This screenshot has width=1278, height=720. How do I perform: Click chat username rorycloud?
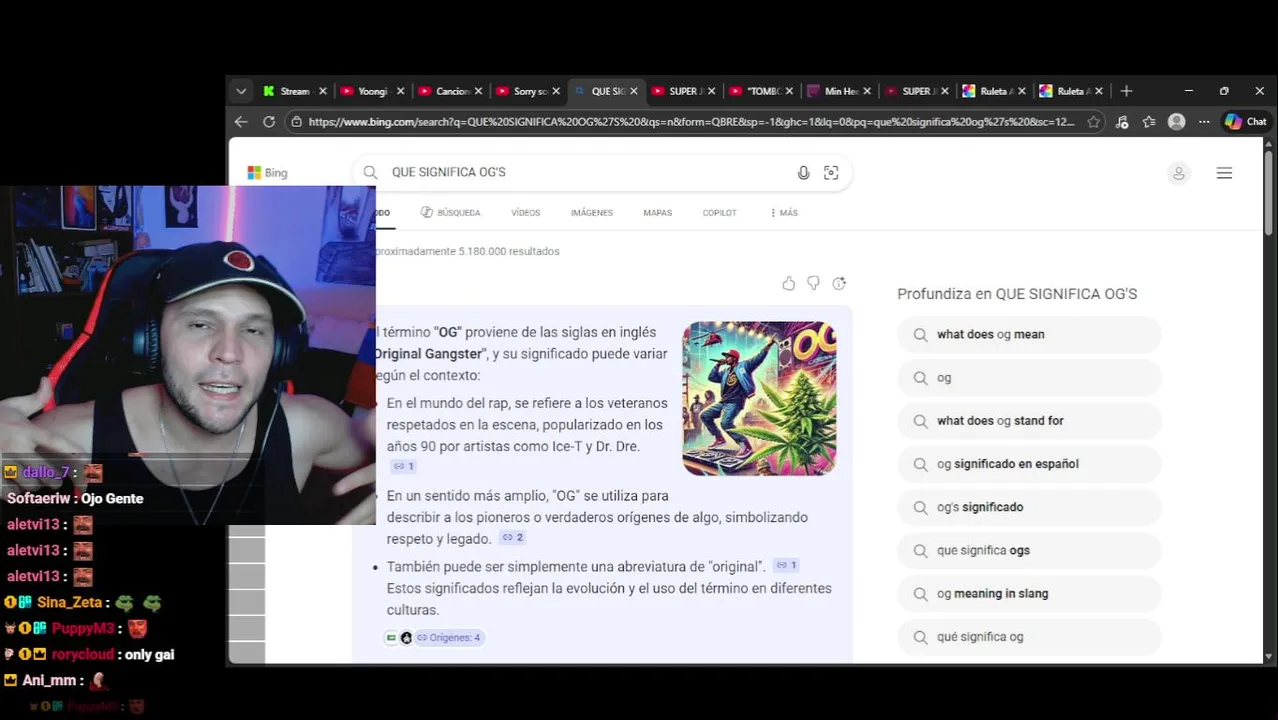click(x=83, y=654)
